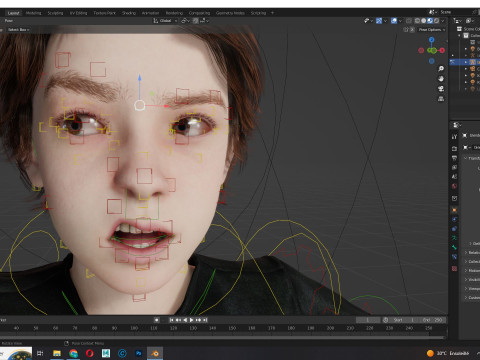Click the pan view hand icon
Image resolution: width=480 pixels, height=360 pixels.
[x=441, y=79]
